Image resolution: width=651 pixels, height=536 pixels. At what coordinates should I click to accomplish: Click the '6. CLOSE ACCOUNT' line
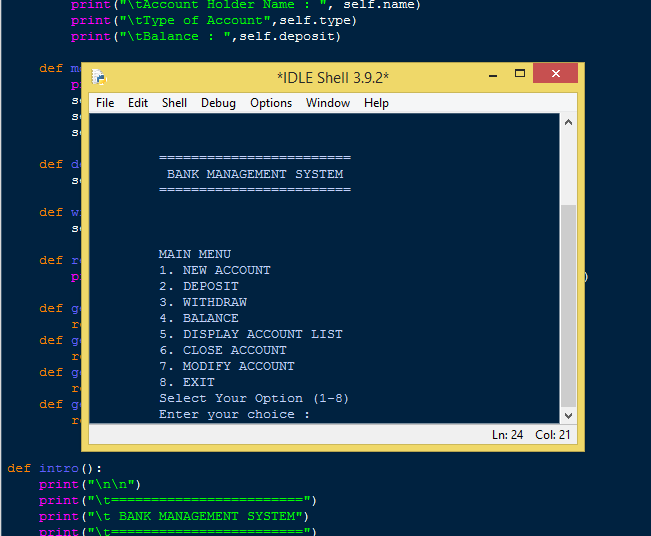223,350
